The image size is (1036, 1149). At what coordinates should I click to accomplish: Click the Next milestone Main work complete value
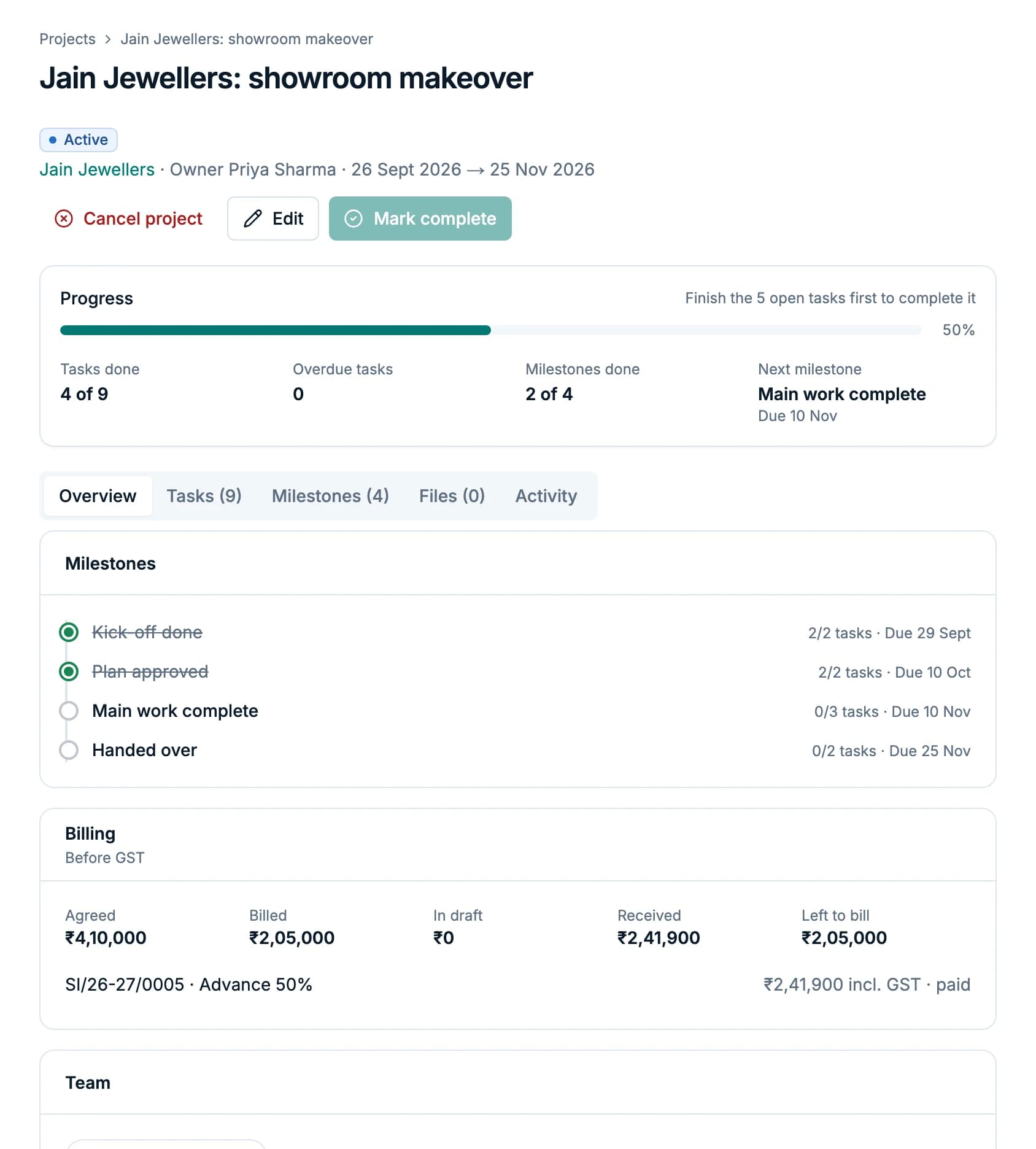click(x=841, y=394)
